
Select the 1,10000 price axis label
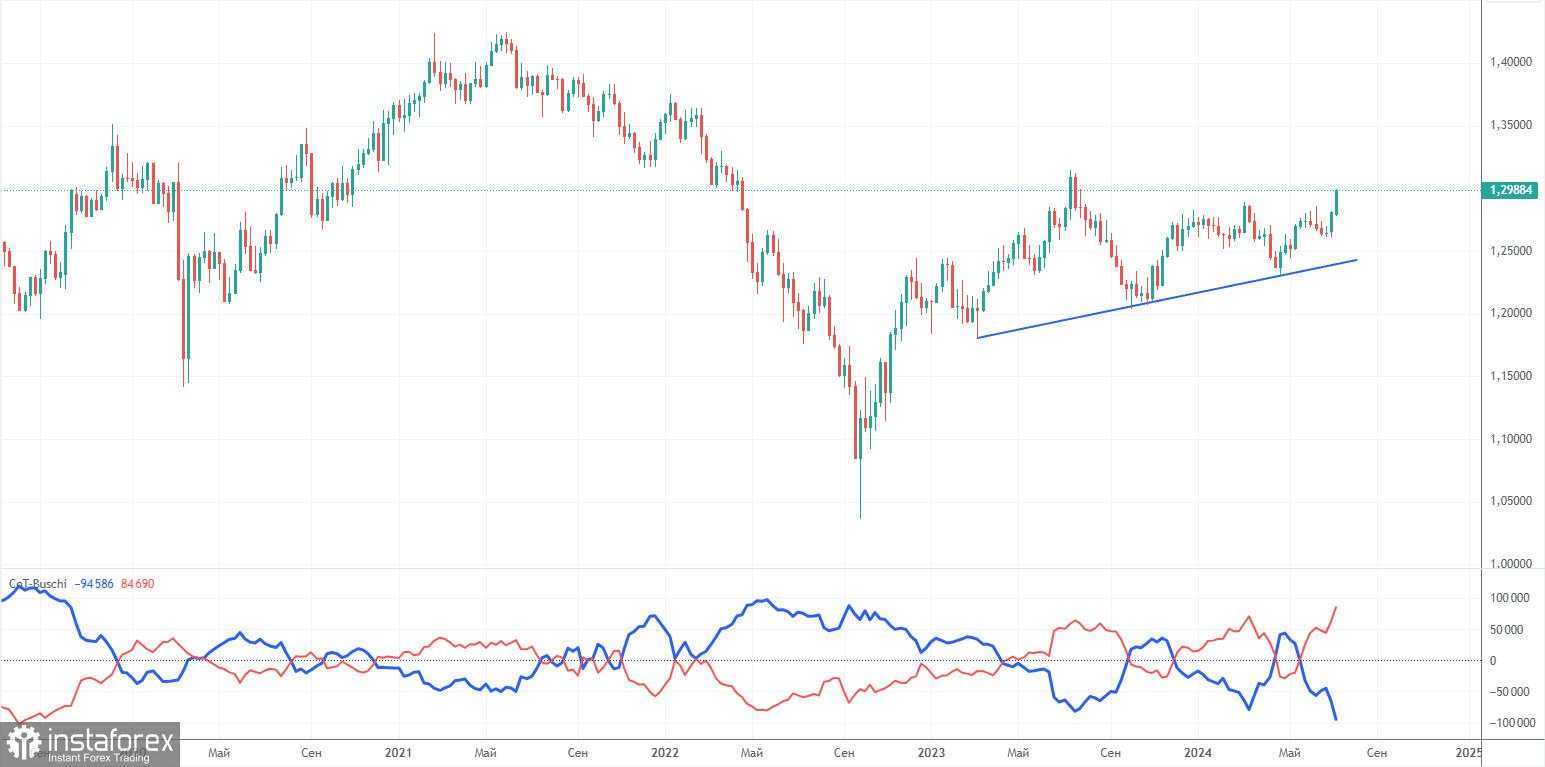[1511, 439]
